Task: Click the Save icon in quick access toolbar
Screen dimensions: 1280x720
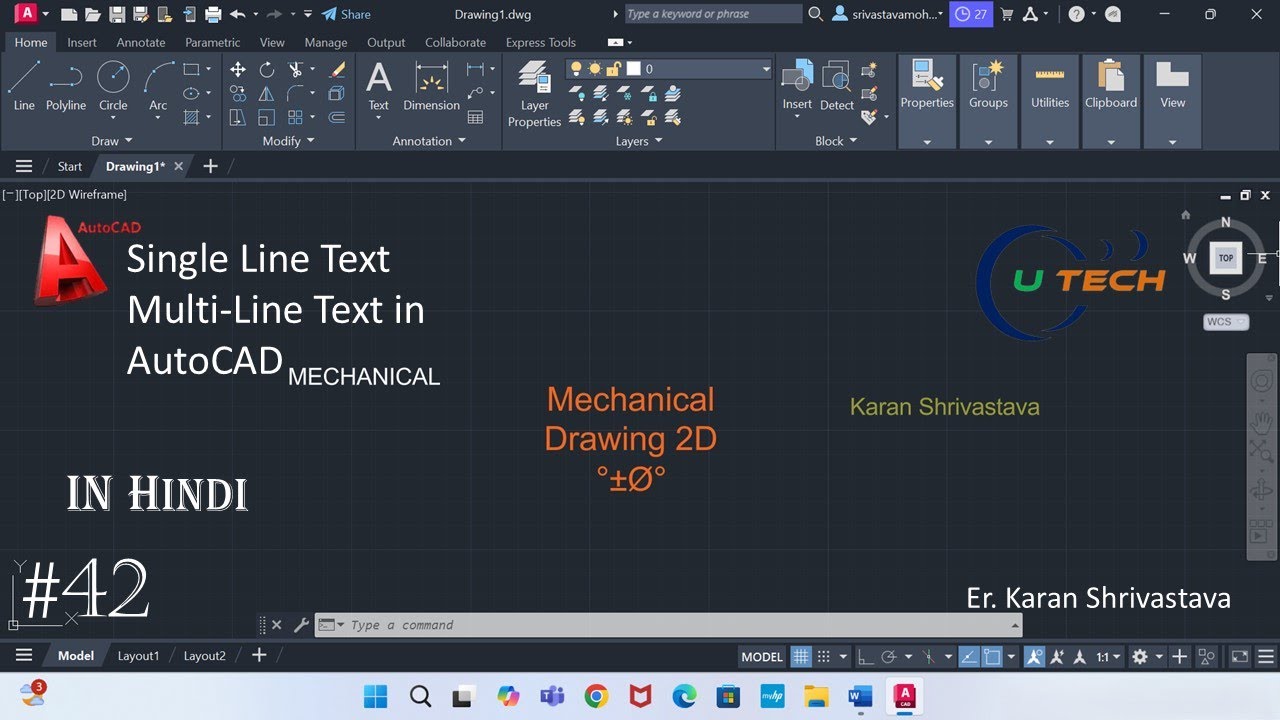Action: tap(117, 14)
